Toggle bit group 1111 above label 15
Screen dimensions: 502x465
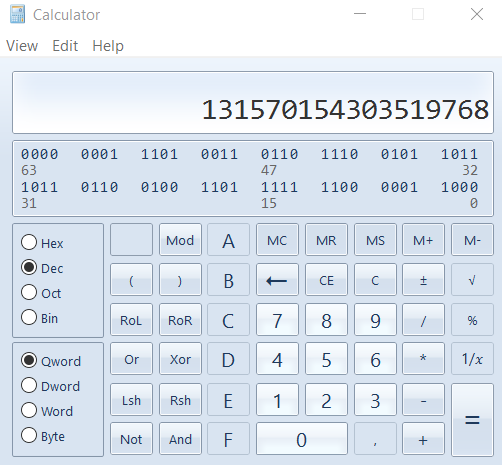pos(279,187)
